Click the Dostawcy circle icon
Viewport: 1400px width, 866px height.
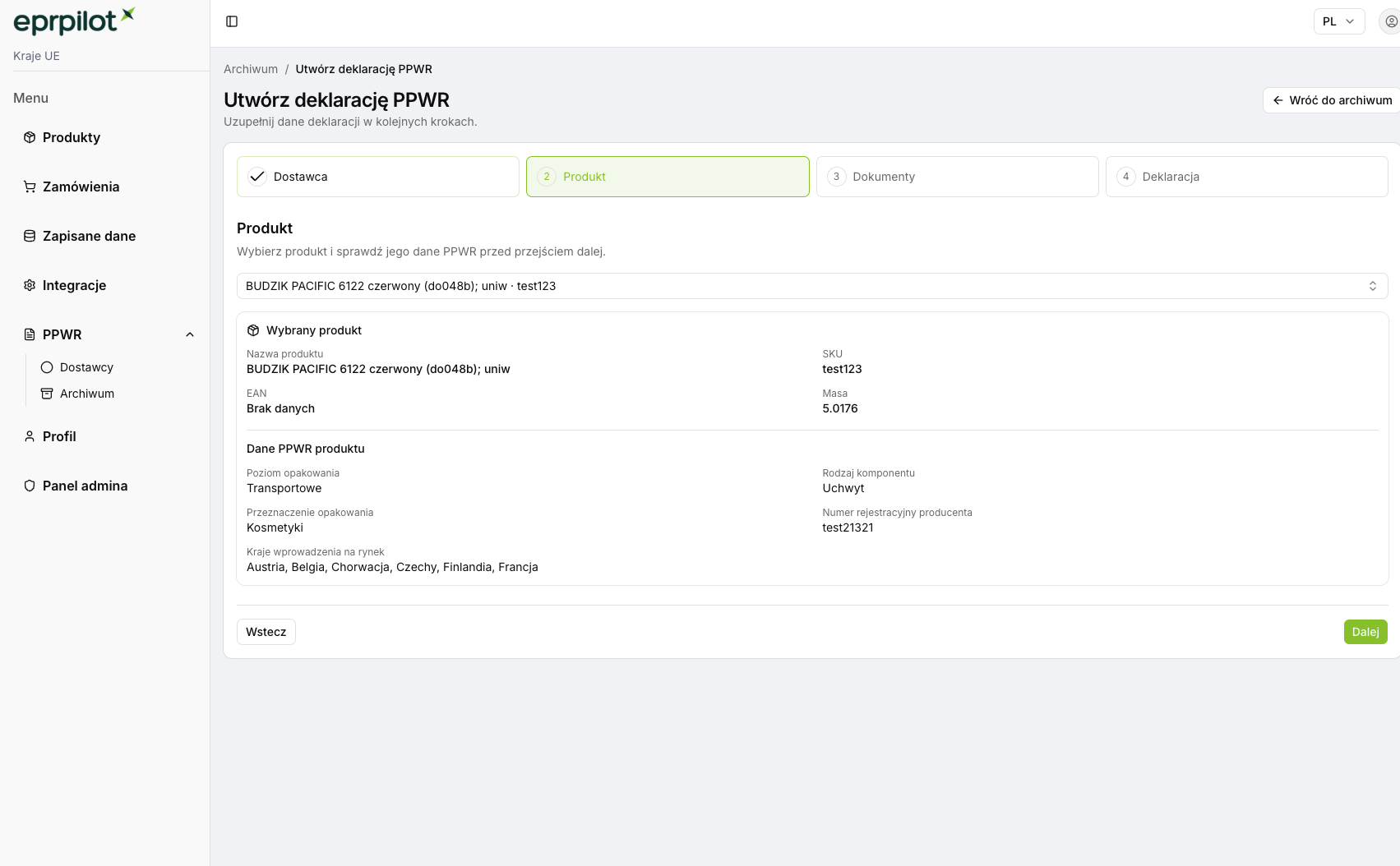pyautogui.click(x=47, y=367)
